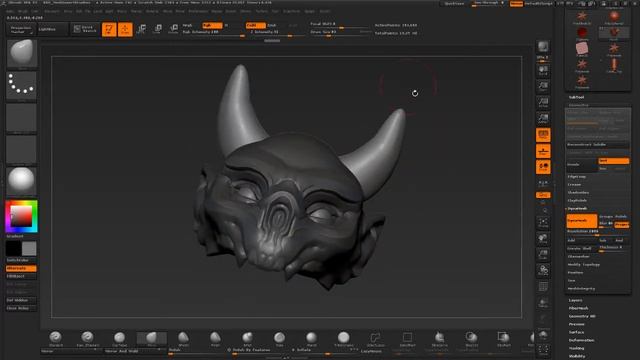The height and width of the screenshot is (360, 640).
Task: Click the Divide button
Action: [582, 164]
